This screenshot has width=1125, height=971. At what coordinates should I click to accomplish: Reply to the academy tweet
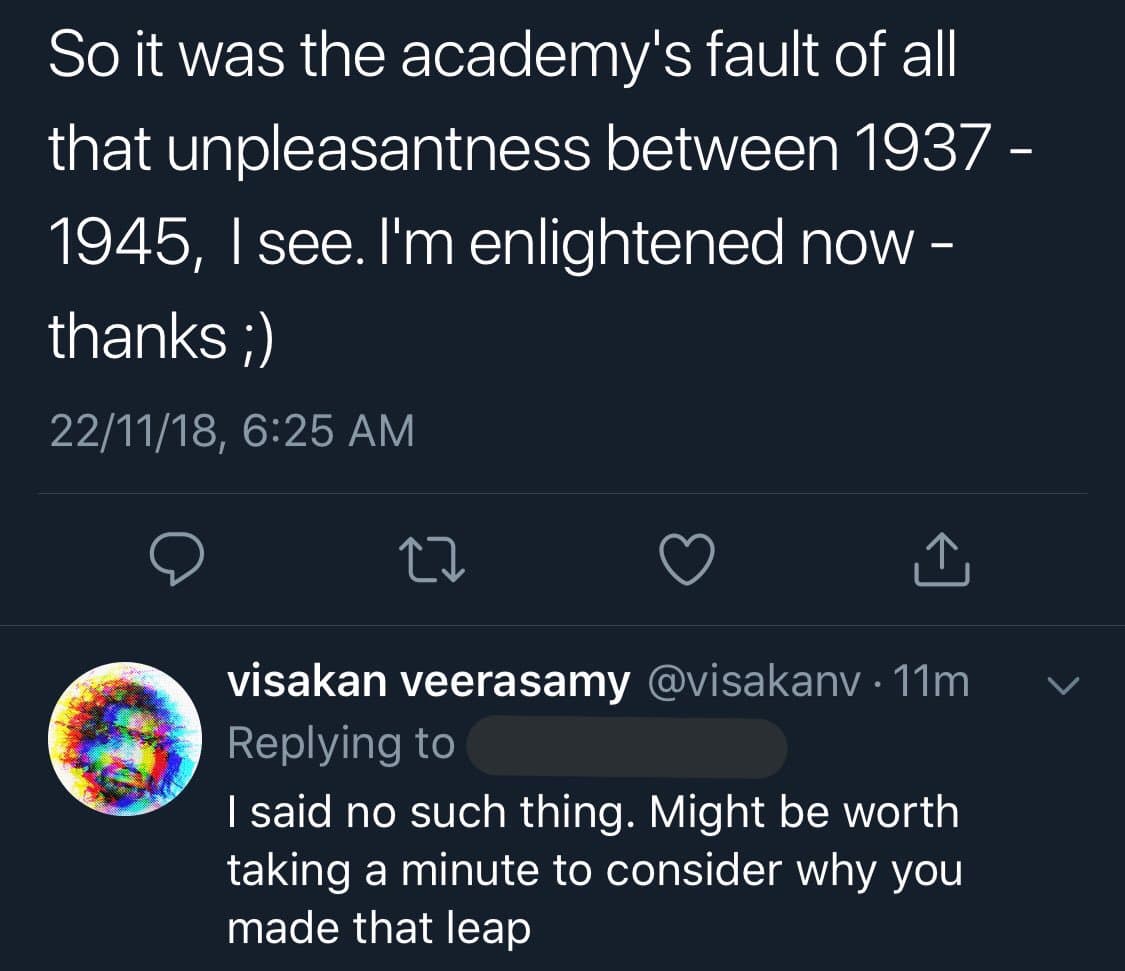click(x=178, y=559)
